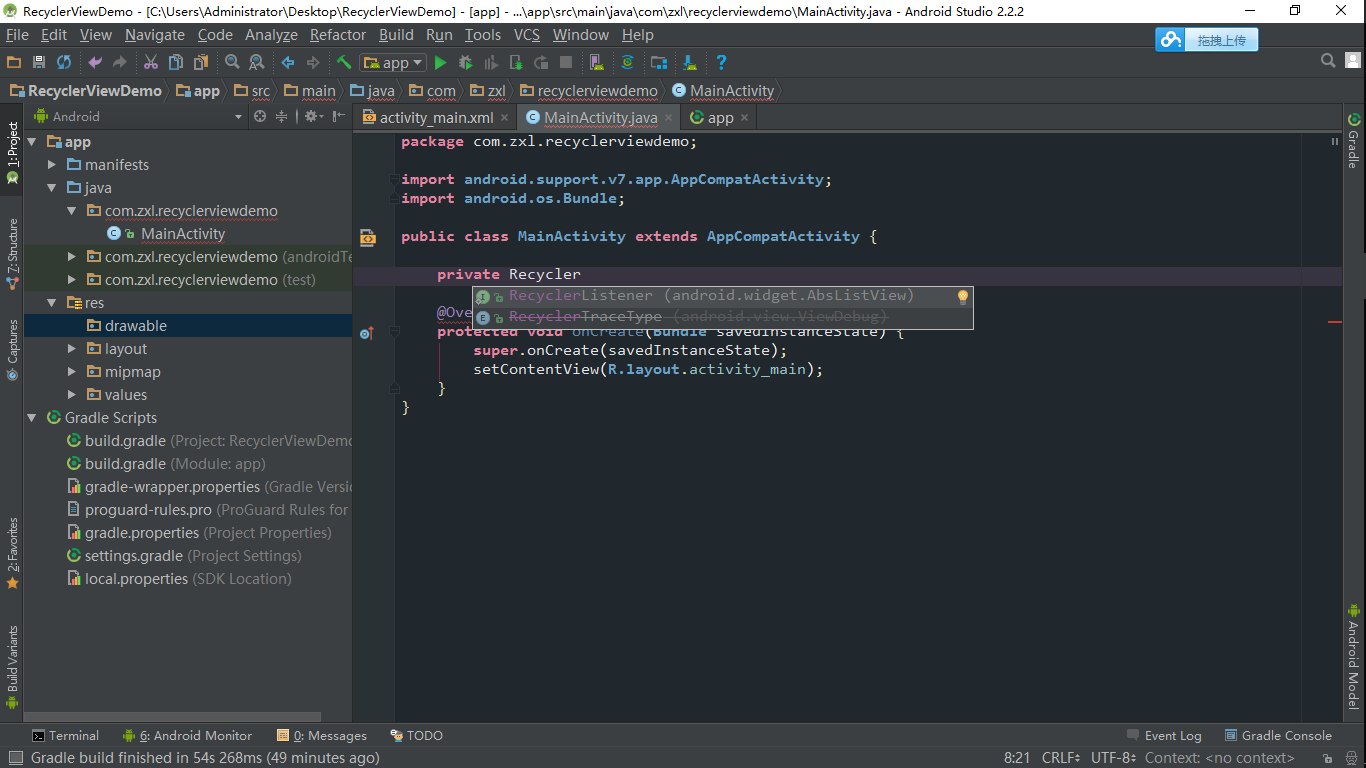Open the 6: Android Monitor tool window
The width and height of the screenshot is (1366, 768).
(x=187, y=736)
